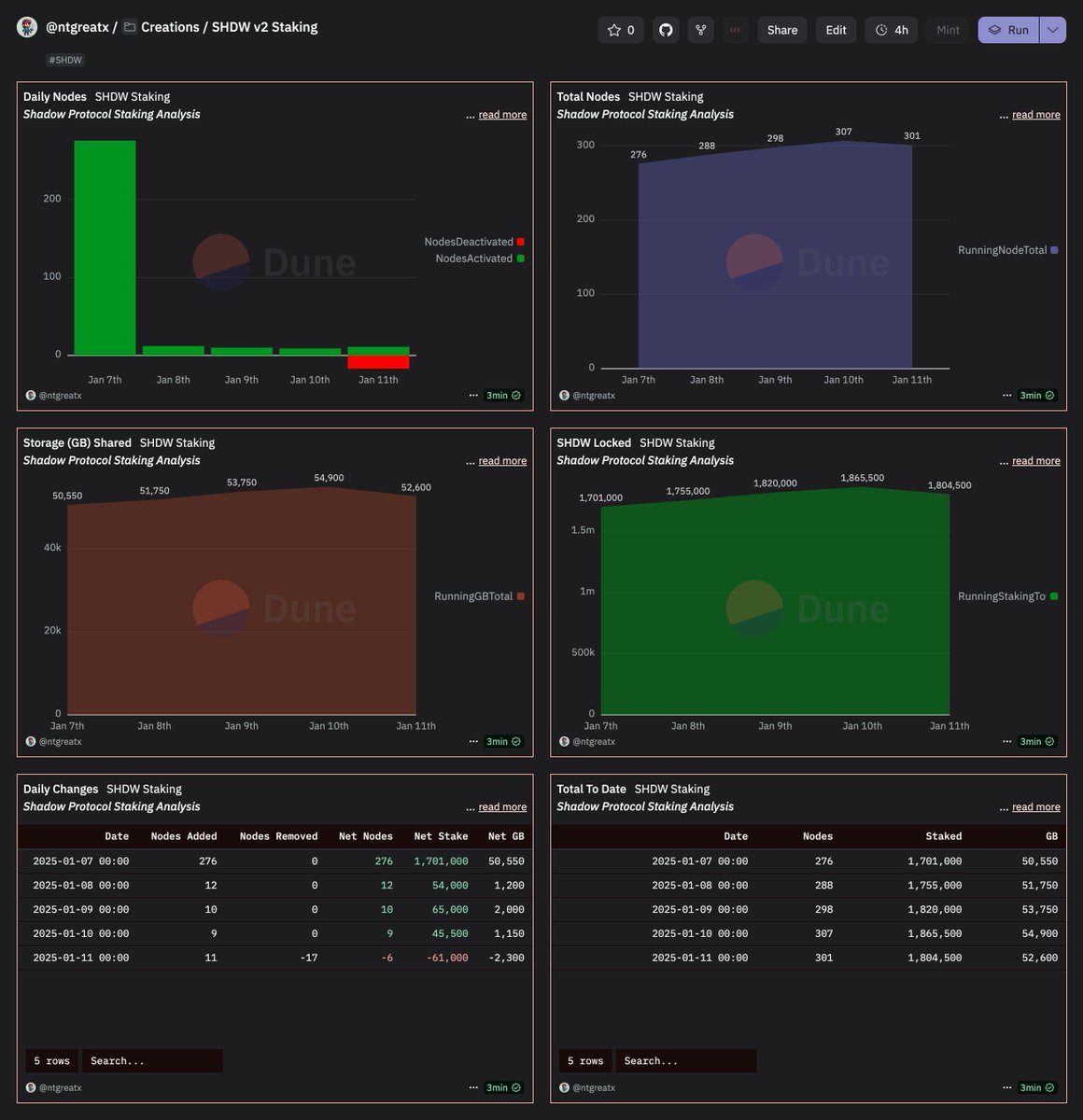Open the three-dot menu of Total Nodes panel footer

pyautogui.click(x=1007, y=396)
